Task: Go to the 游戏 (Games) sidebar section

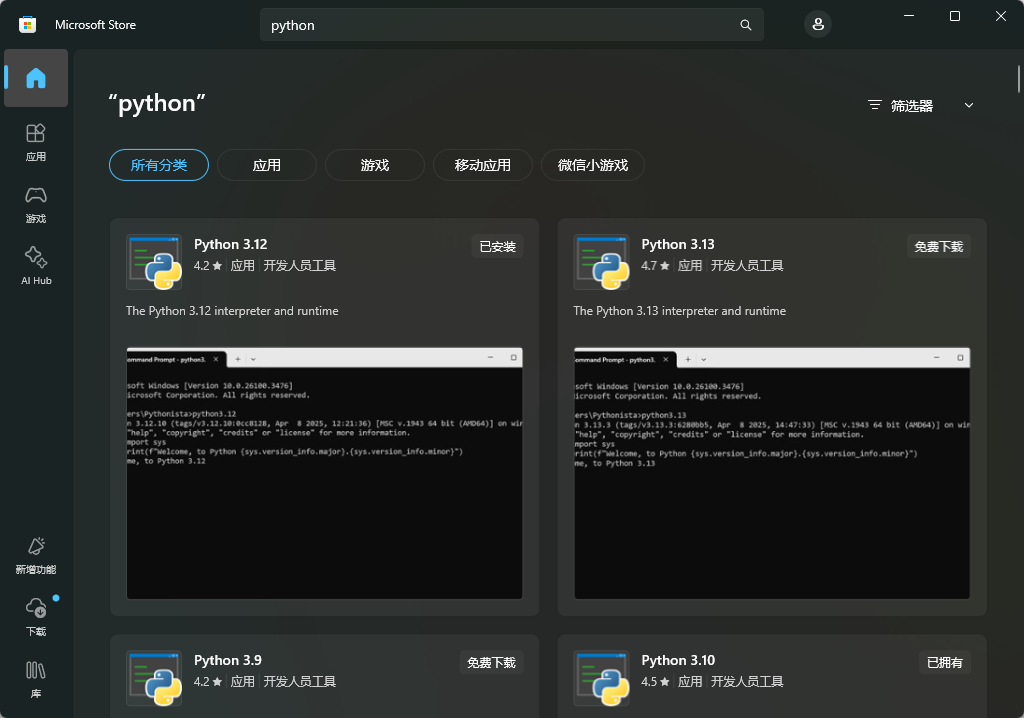Action: click(36, 204)
